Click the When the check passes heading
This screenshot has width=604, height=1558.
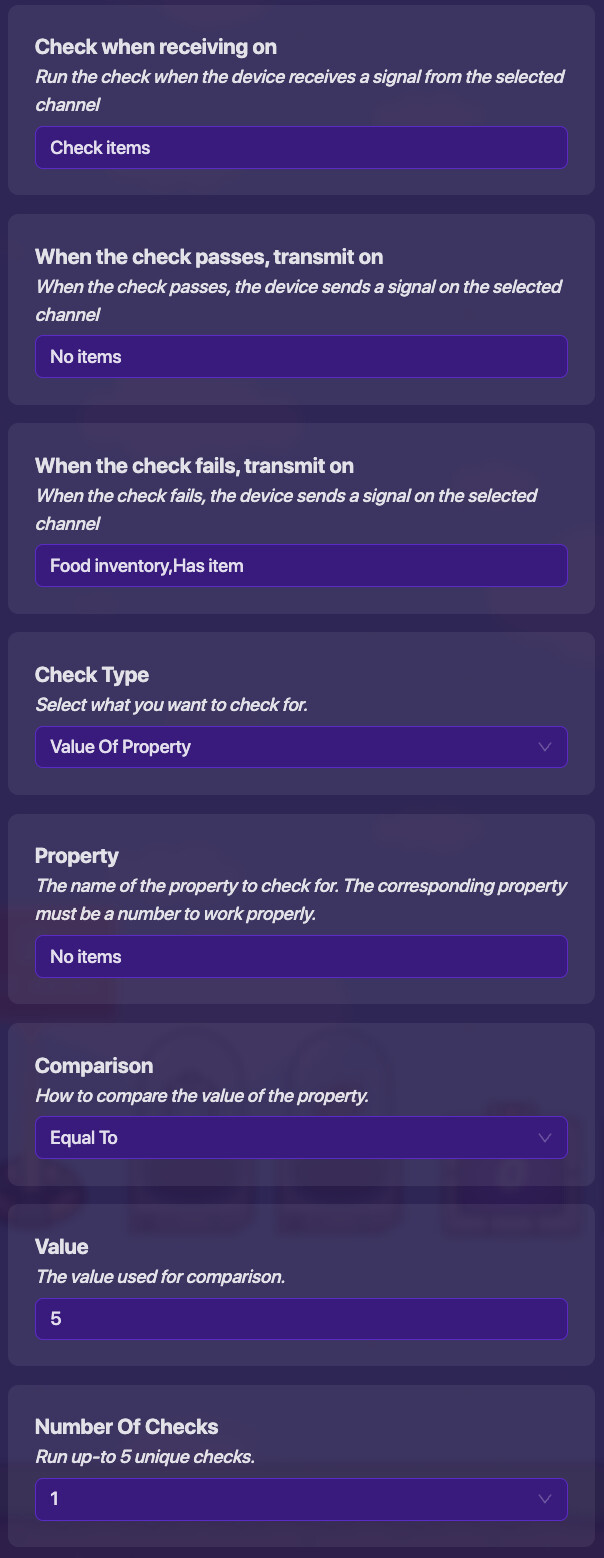click(x=209, y=257)
